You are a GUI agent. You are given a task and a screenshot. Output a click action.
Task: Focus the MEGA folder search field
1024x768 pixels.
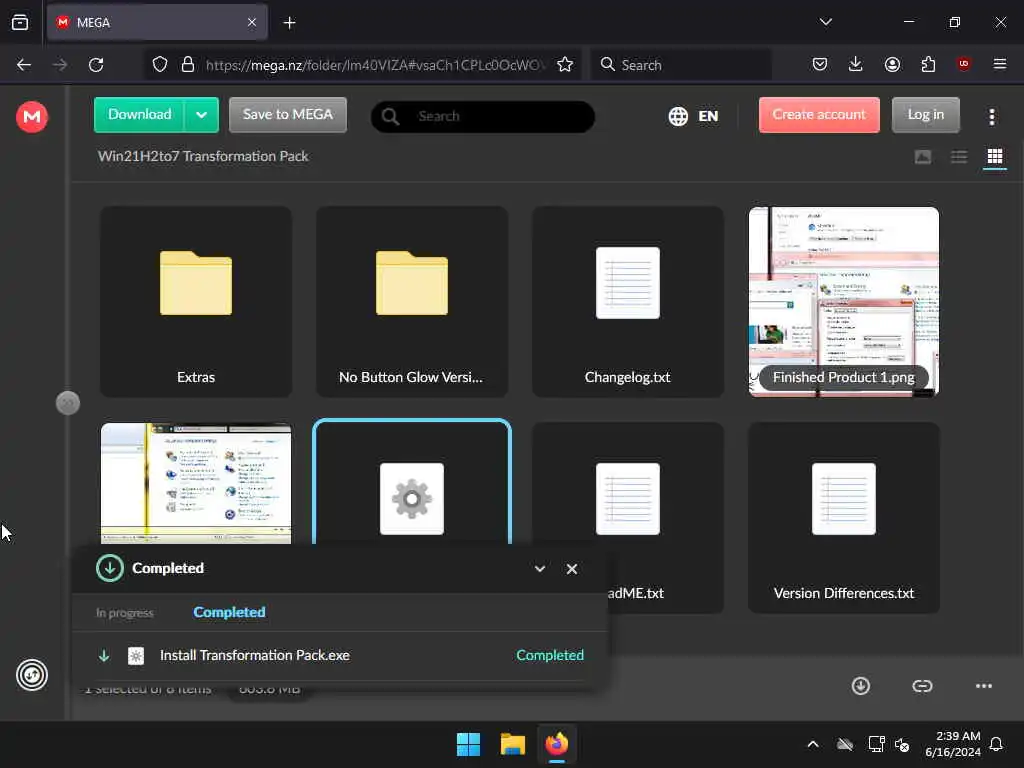[x=483, y=116]
